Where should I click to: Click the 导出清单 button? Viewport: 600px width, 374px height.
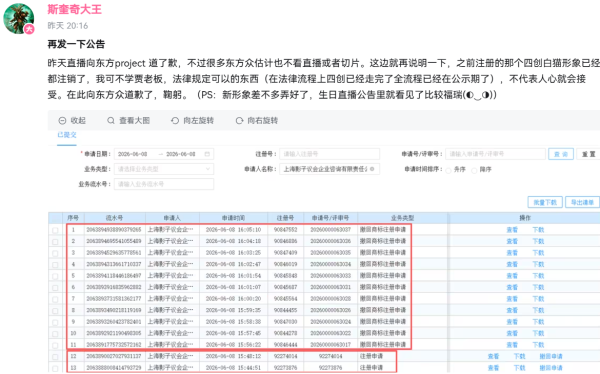(582, 202)
